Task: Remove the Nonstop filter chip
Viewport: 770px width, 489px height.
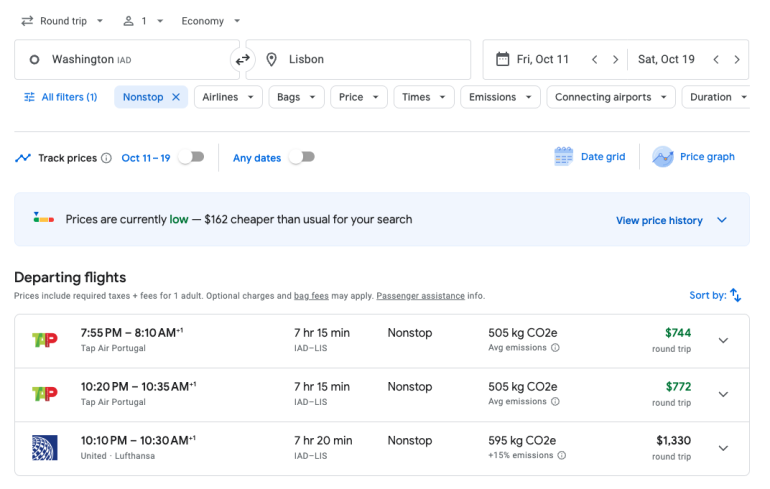Action: (x=176, y=97)
